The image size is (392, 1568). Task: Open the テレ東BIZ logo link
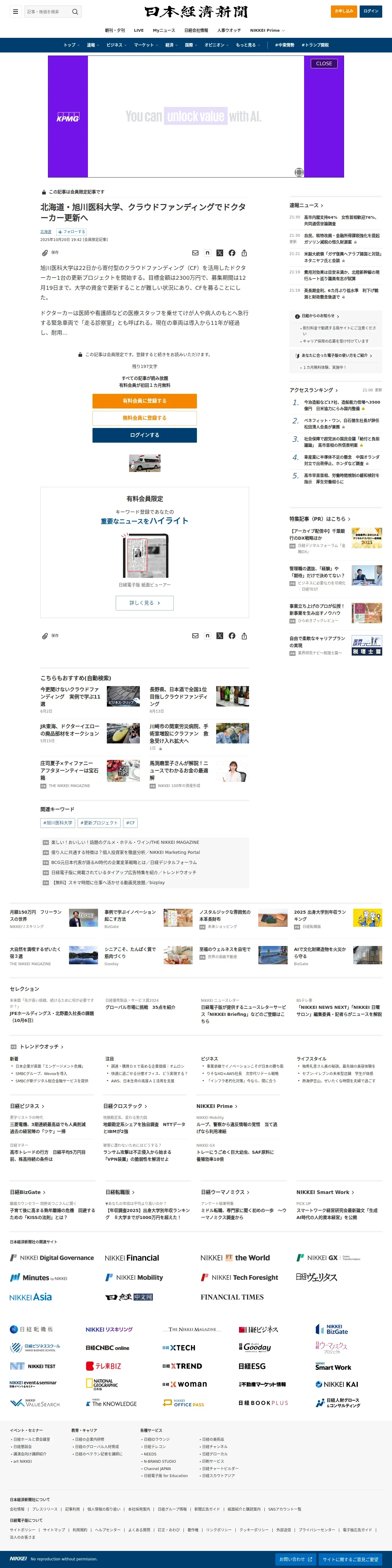click(x=103, y=1366)
